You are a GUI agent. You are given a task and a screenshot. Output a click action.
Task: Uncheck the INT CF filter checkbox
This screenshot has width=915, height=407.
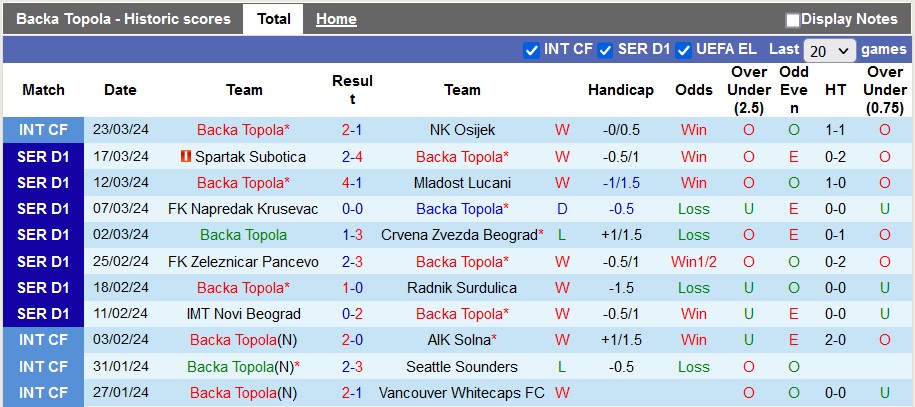[x=531, y=50]
